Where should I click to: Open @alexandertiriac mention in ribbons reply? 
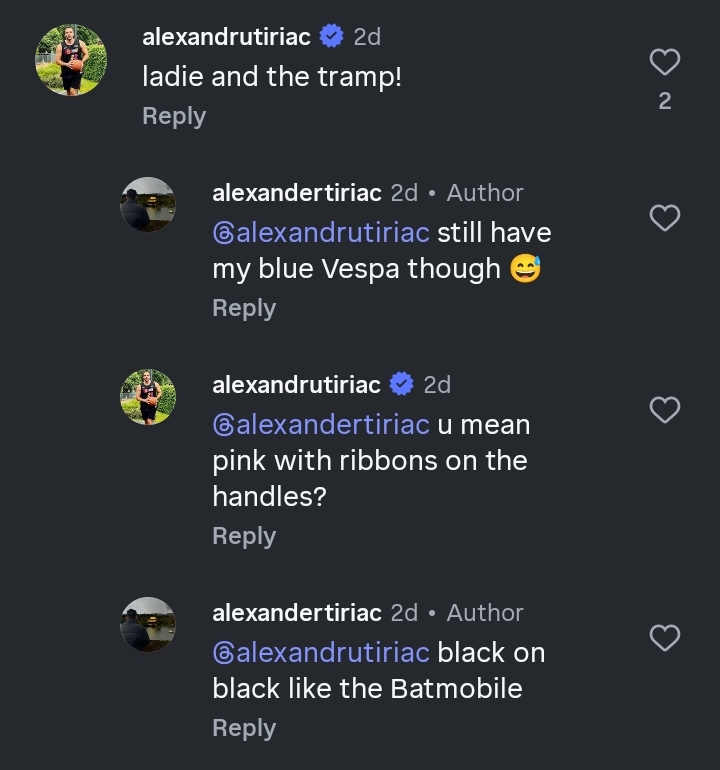point(321,424)
